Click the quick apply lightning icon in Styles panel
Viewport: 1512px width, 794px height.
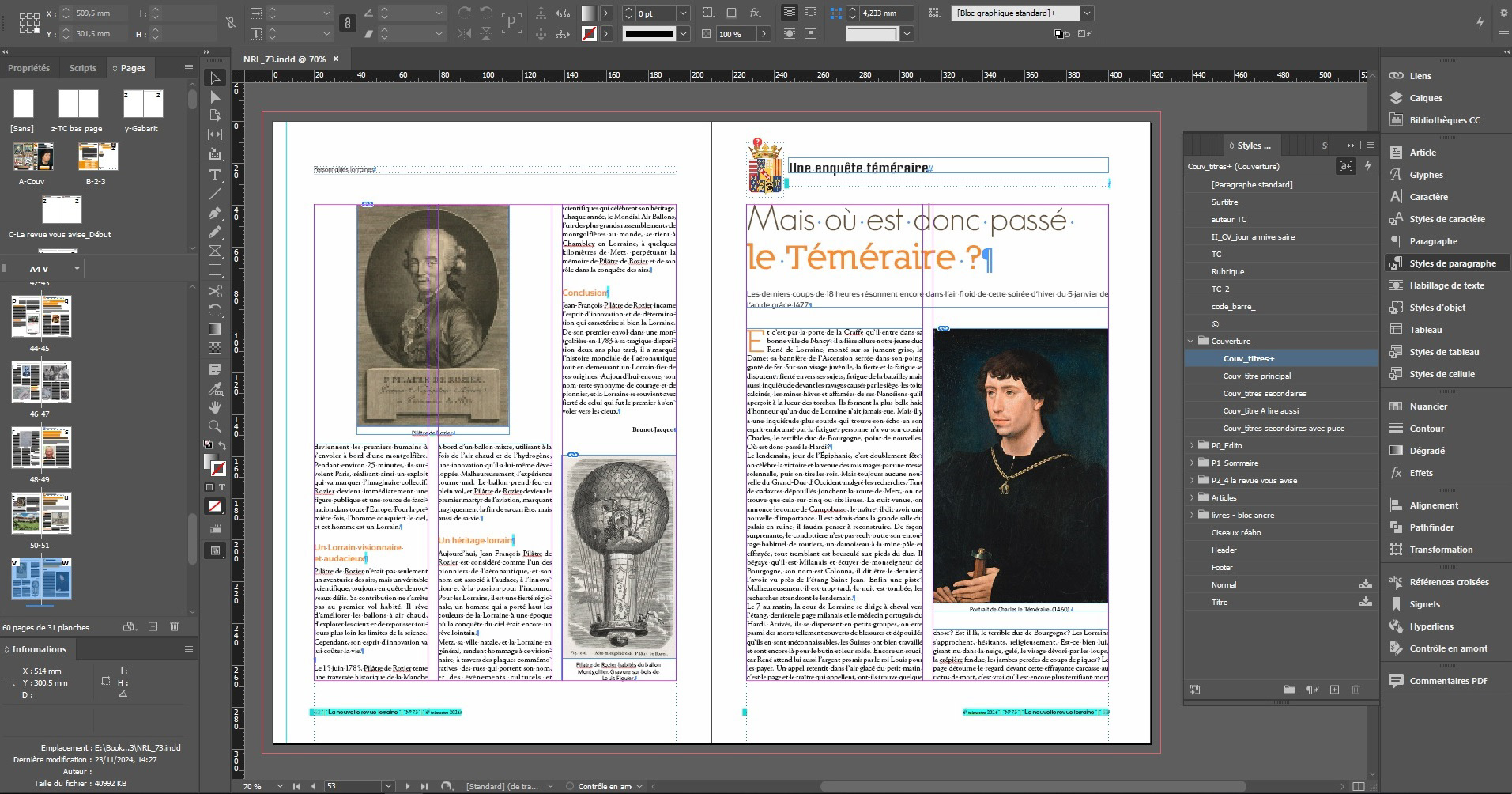click(1368, 166)
